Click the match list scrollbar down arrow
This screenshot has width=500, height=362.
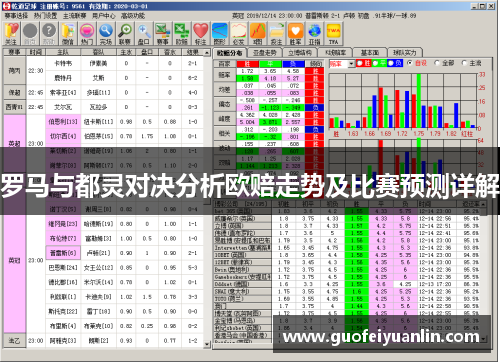(207, 344)
